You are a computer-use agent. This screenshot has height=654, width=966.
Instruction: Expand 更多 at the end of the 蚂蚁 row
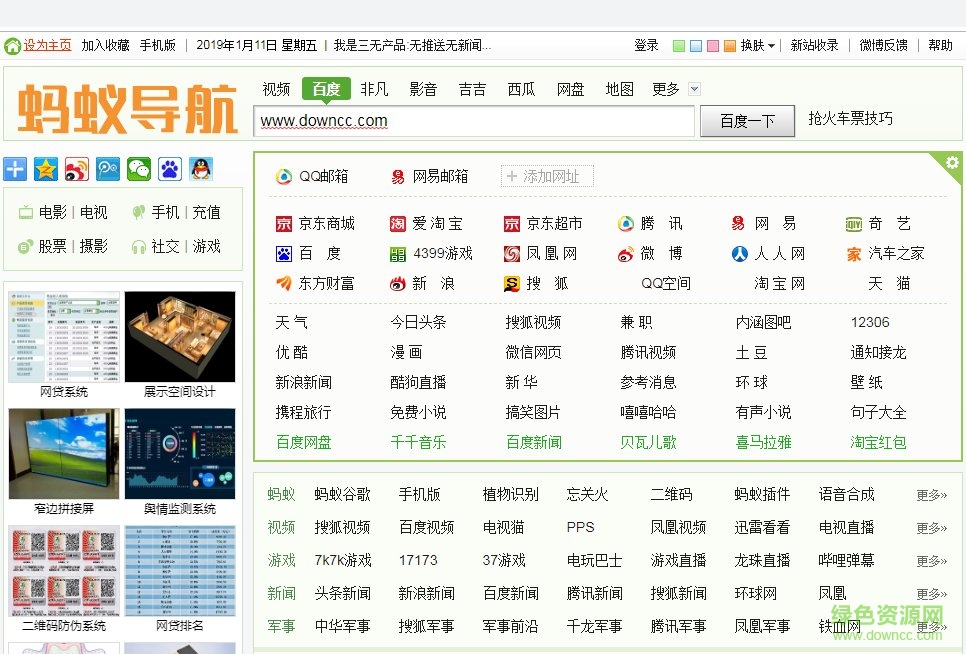click(930, 493)
